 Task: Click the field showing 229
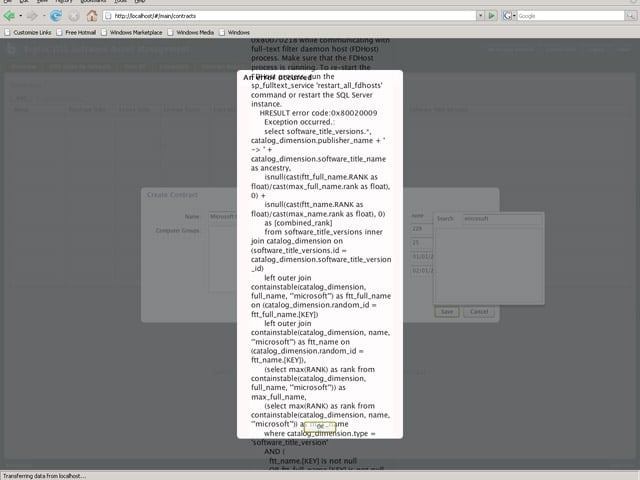(x=422, y=229)
